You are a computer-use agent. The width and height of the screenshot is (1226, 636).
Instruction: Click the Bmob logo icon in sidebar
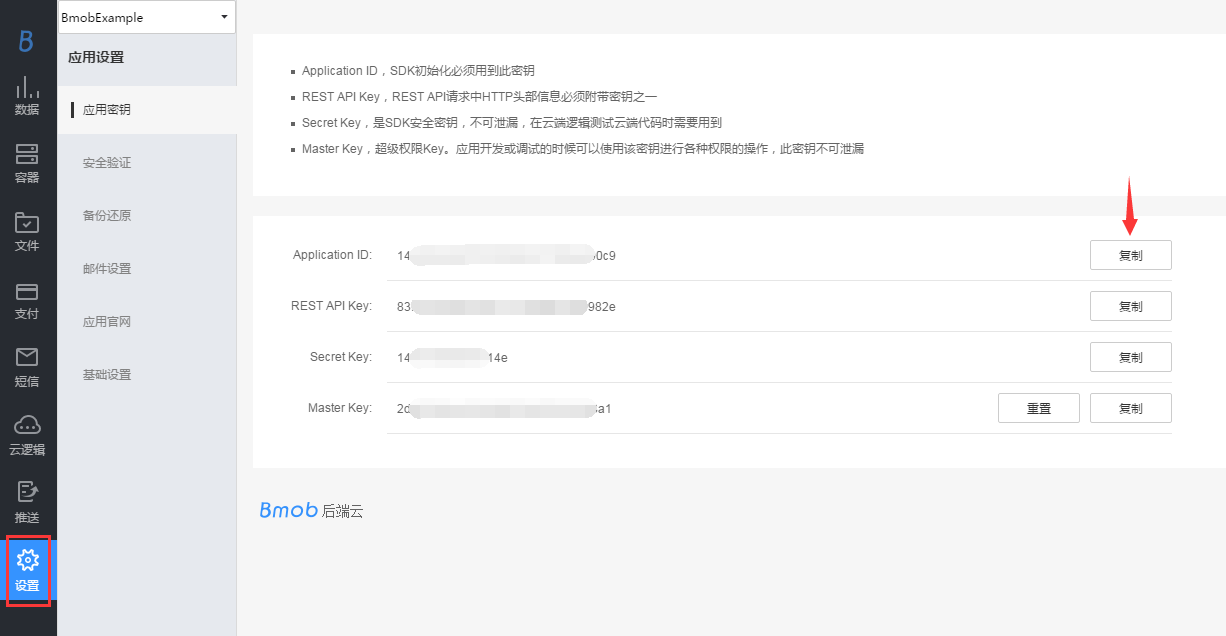[x=27, y=41]
